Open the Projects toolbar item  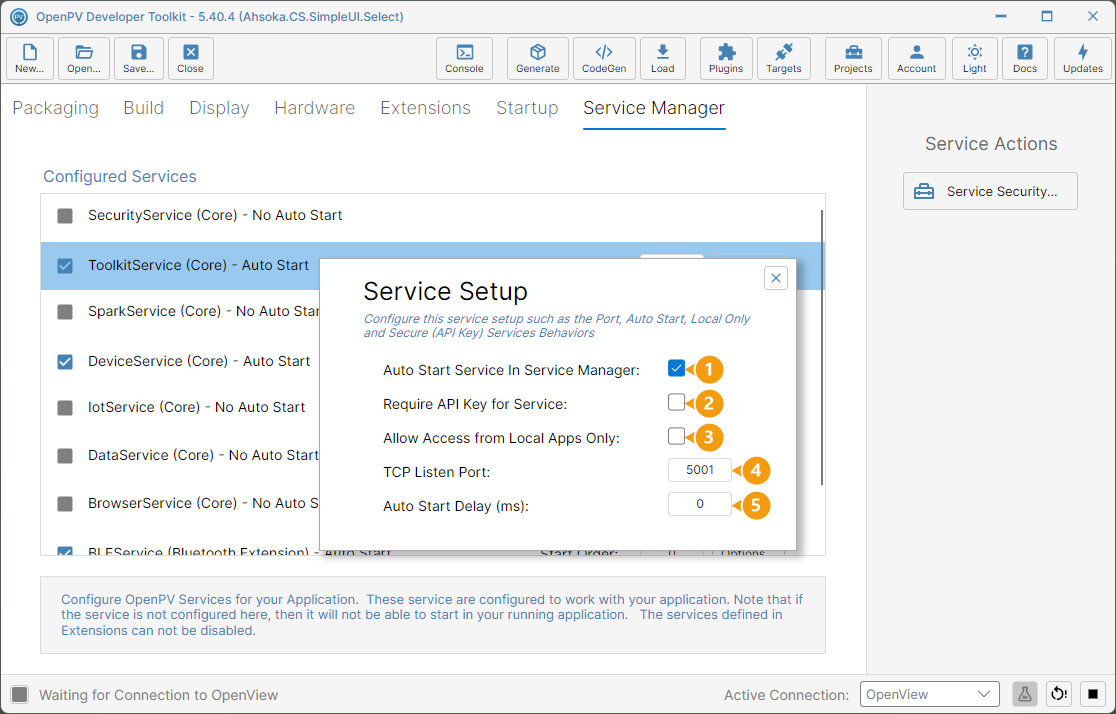pyautogui.click(x=853, y=58)
